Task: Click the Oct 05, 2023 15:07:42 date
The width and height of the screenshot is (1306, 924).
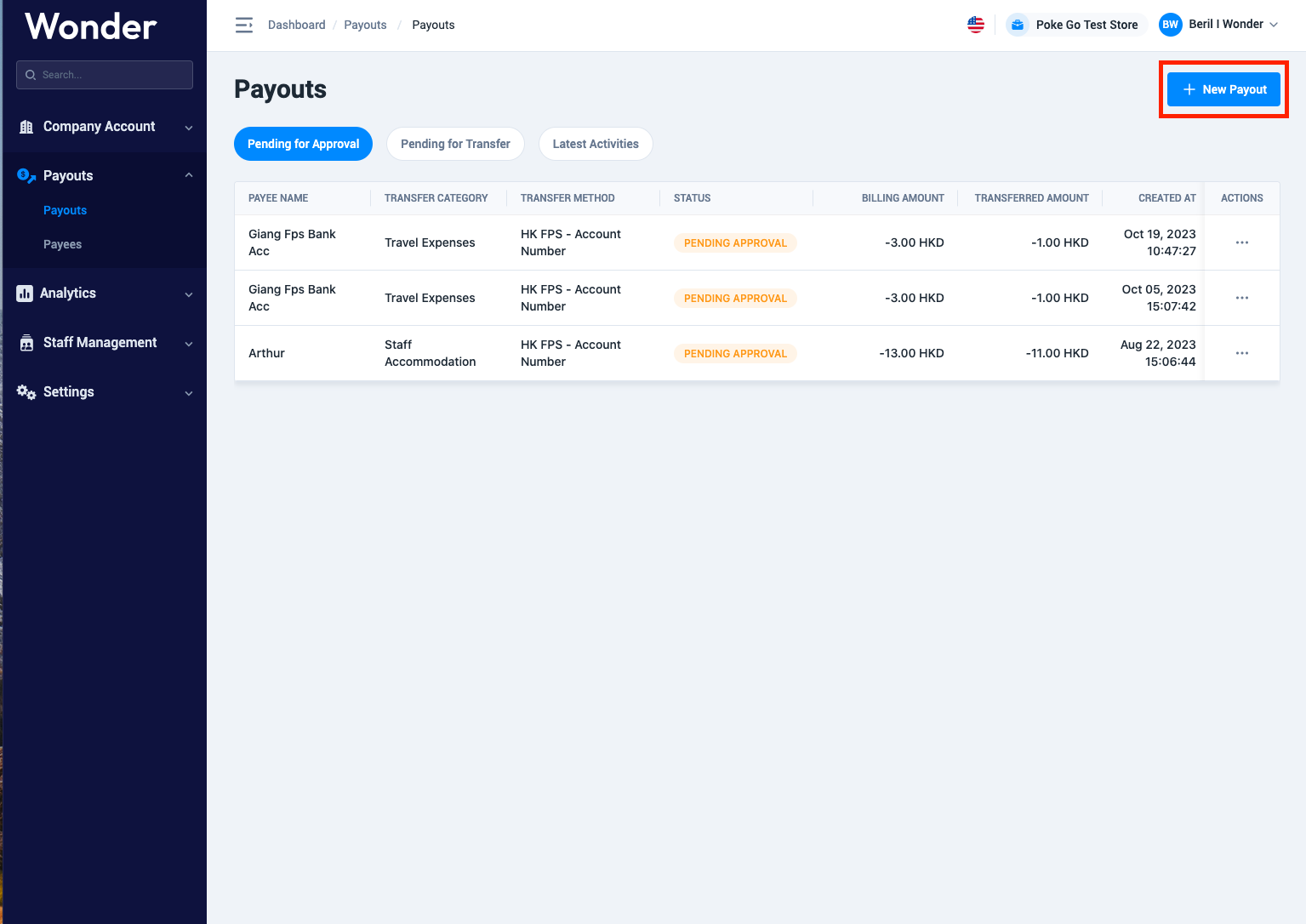Action: click(1159, 298)
